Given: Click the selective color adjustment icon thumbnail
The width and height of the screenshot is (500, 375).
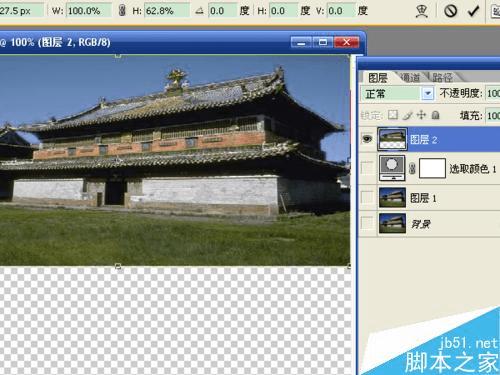Looking at the screenshot, I should click(x=392, y=168).
